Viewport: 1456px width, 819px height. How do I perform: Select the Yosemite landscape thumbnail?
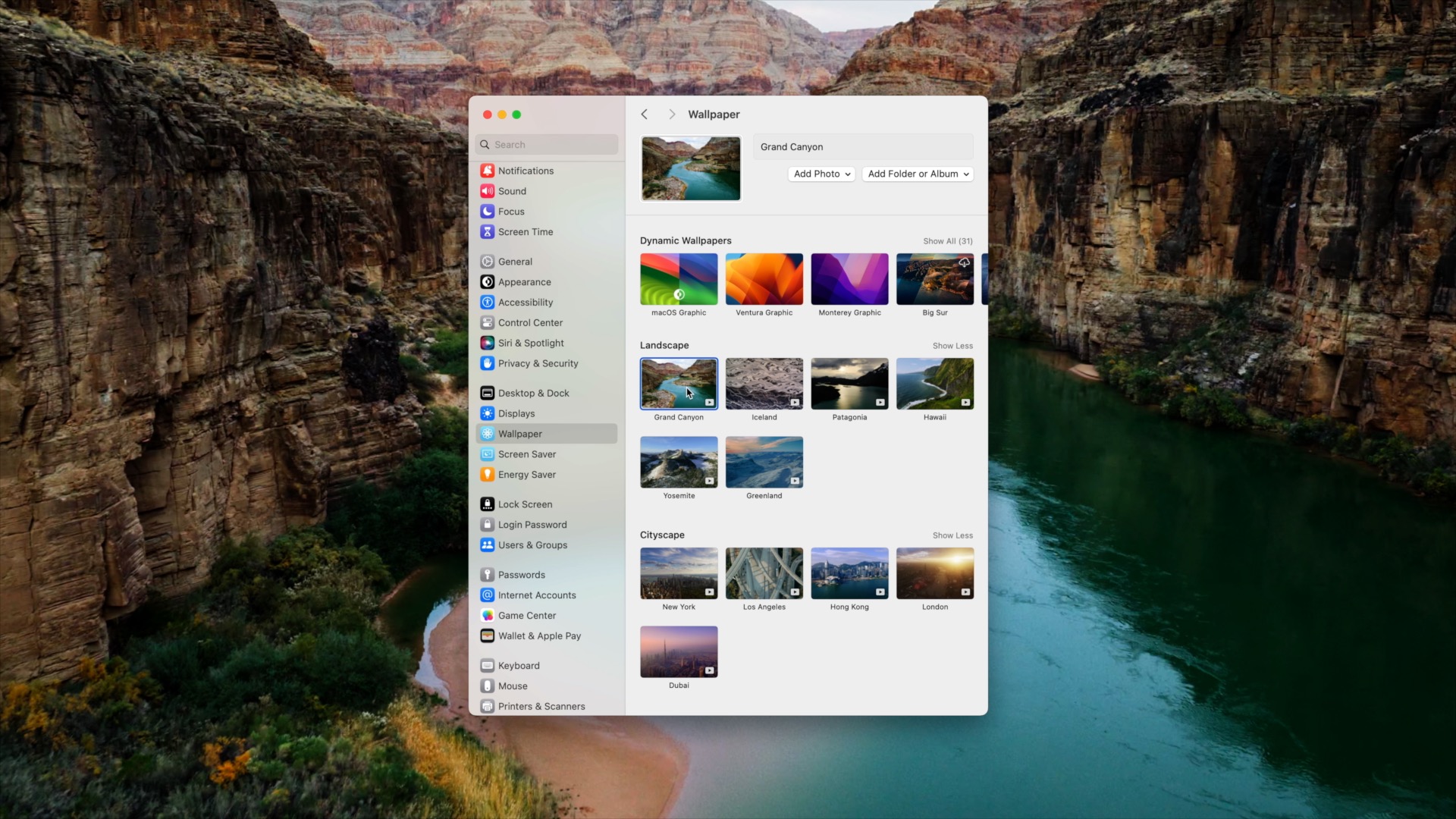(679, 462)
